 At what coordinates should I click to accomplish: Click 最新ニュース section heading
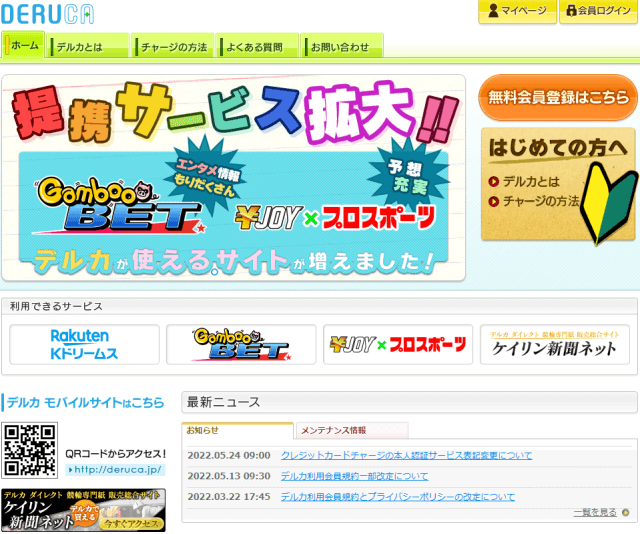(x=223, y=402)
